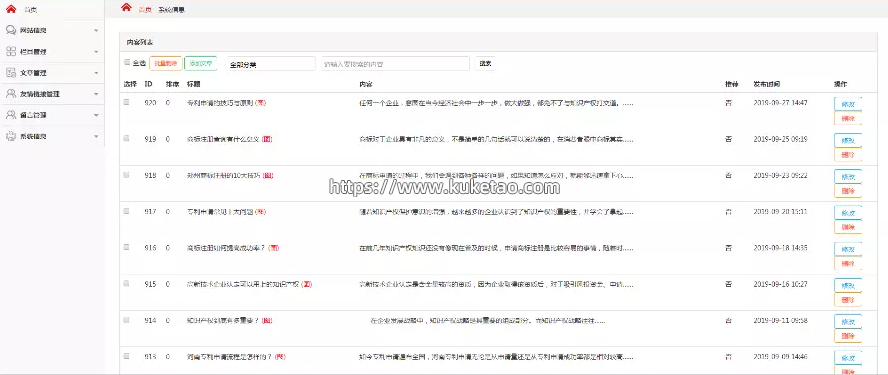Click the chat bubble icon for 网站信息
888x375 pixels.
(11, 30)
